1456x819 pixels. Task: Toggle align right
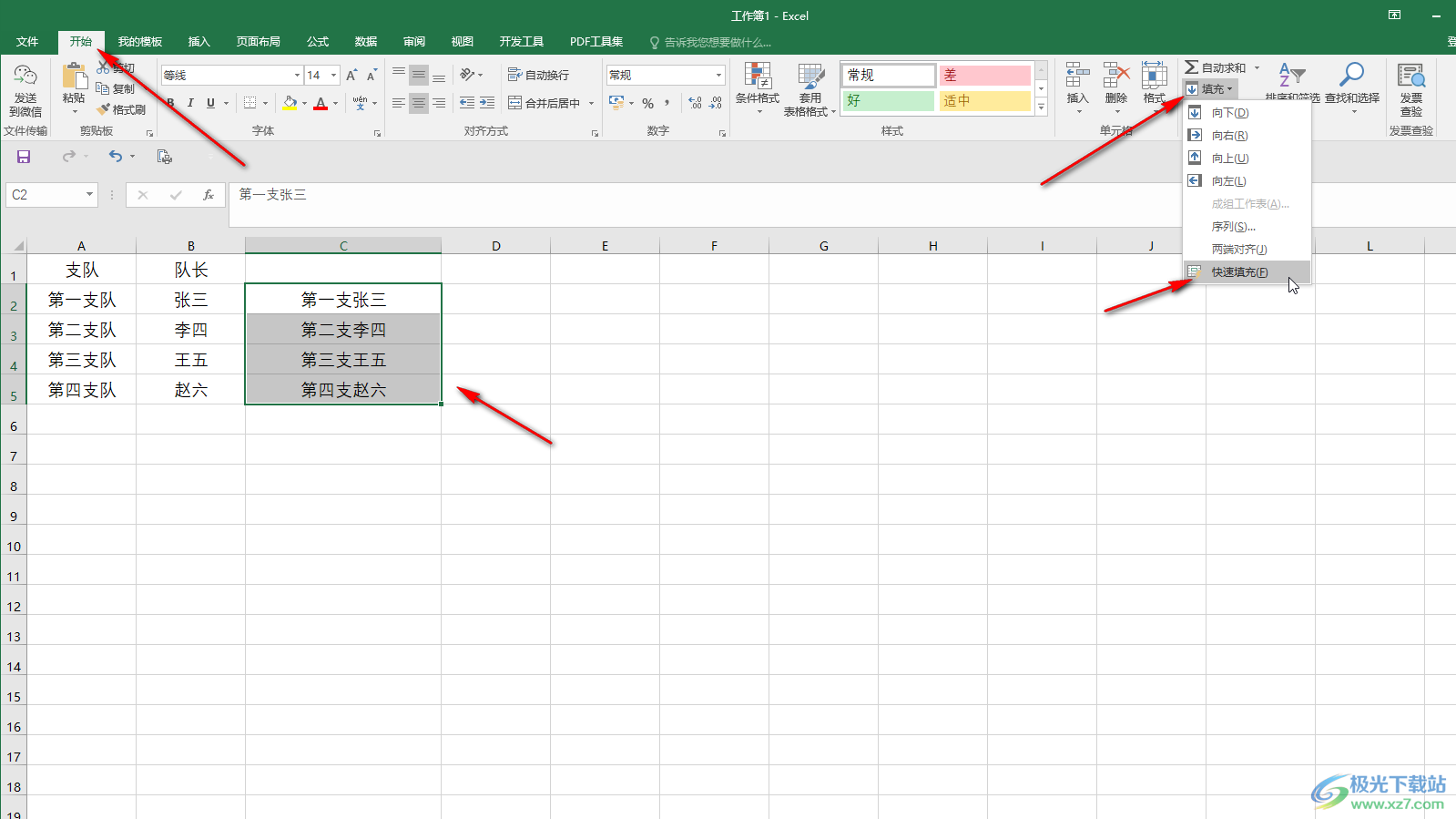click(x=439, y=103)
